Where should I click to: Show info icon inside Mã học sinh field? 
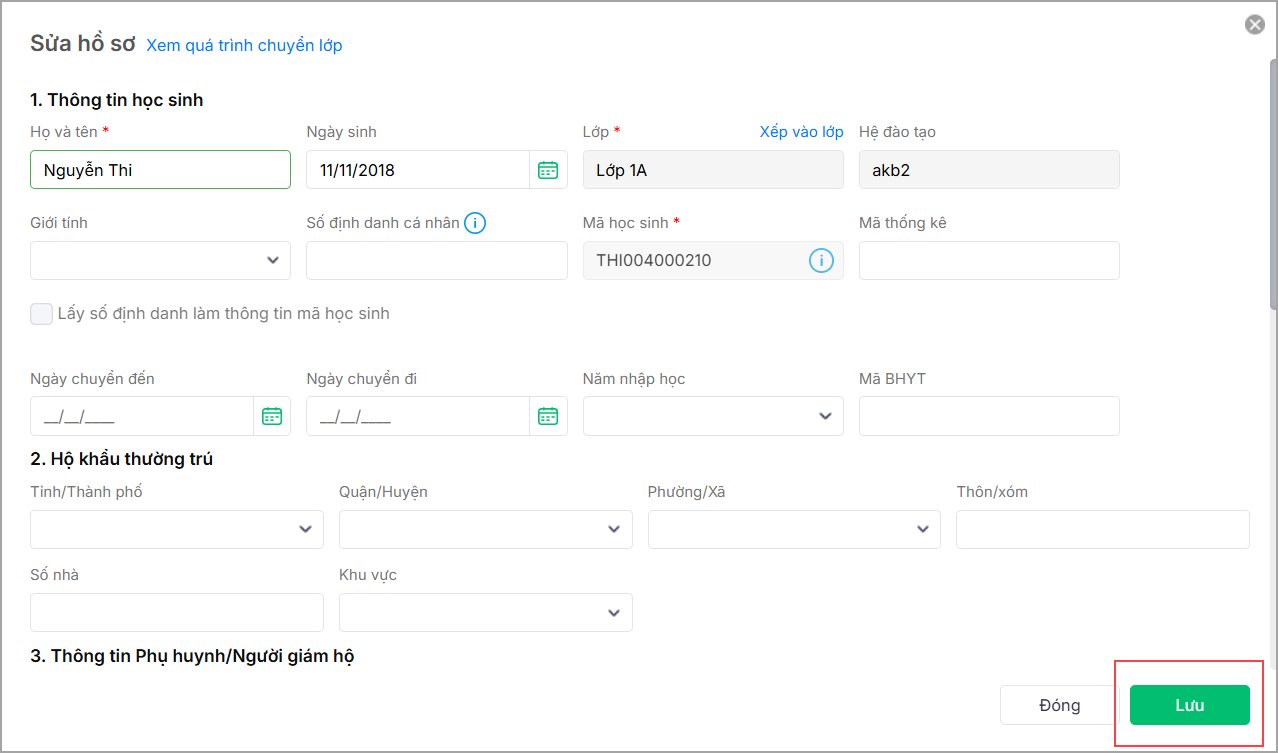click(821, 261)
